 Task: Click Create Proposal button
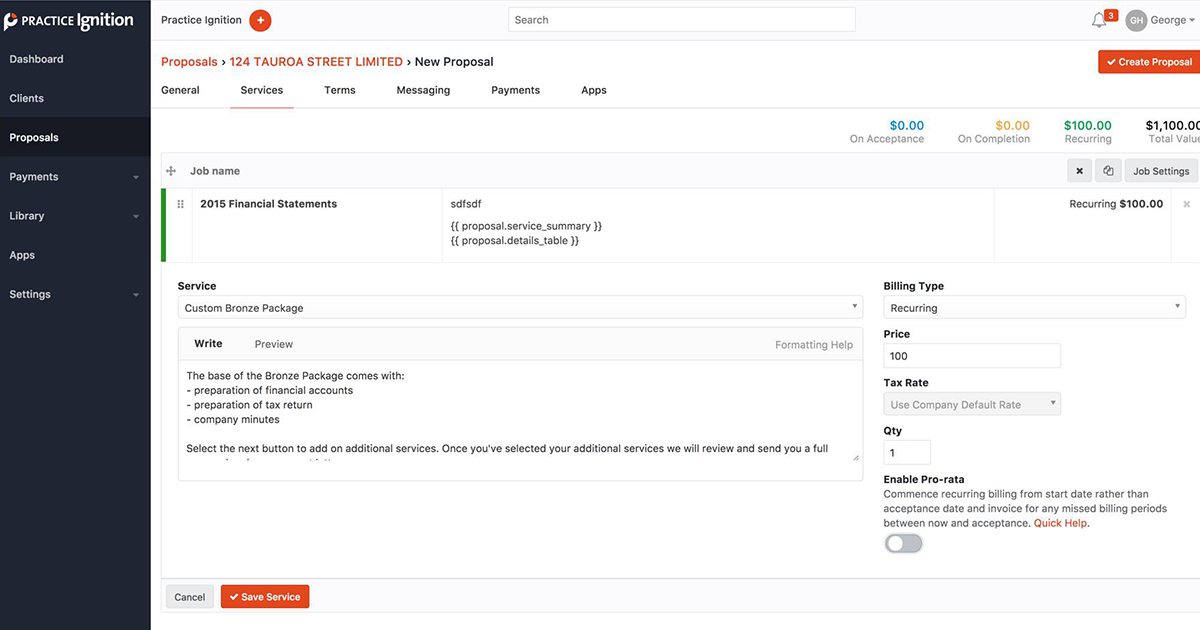click(1149, 62)
